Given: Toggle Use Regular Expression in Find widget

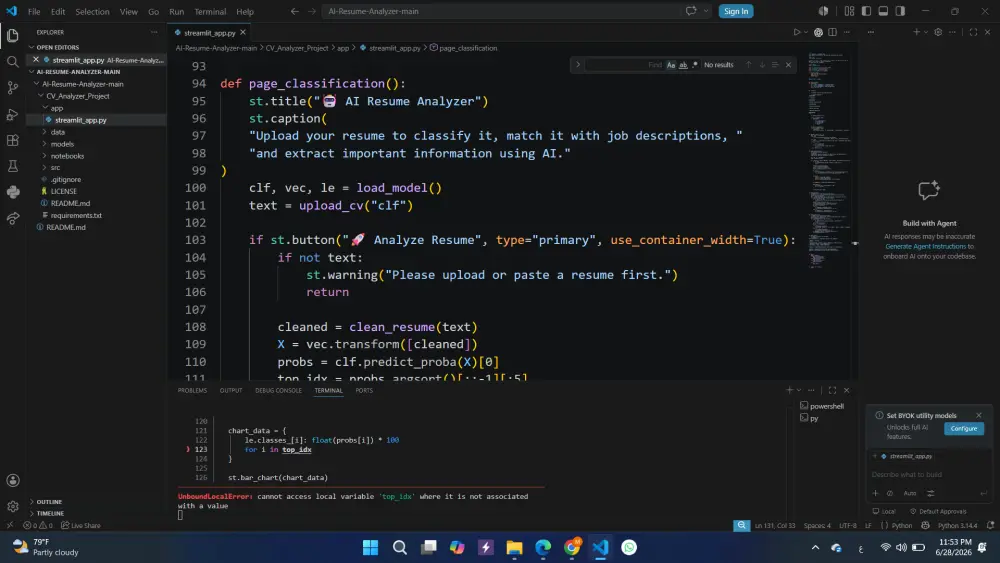Looking at the screenshot, I should point(695,65).
